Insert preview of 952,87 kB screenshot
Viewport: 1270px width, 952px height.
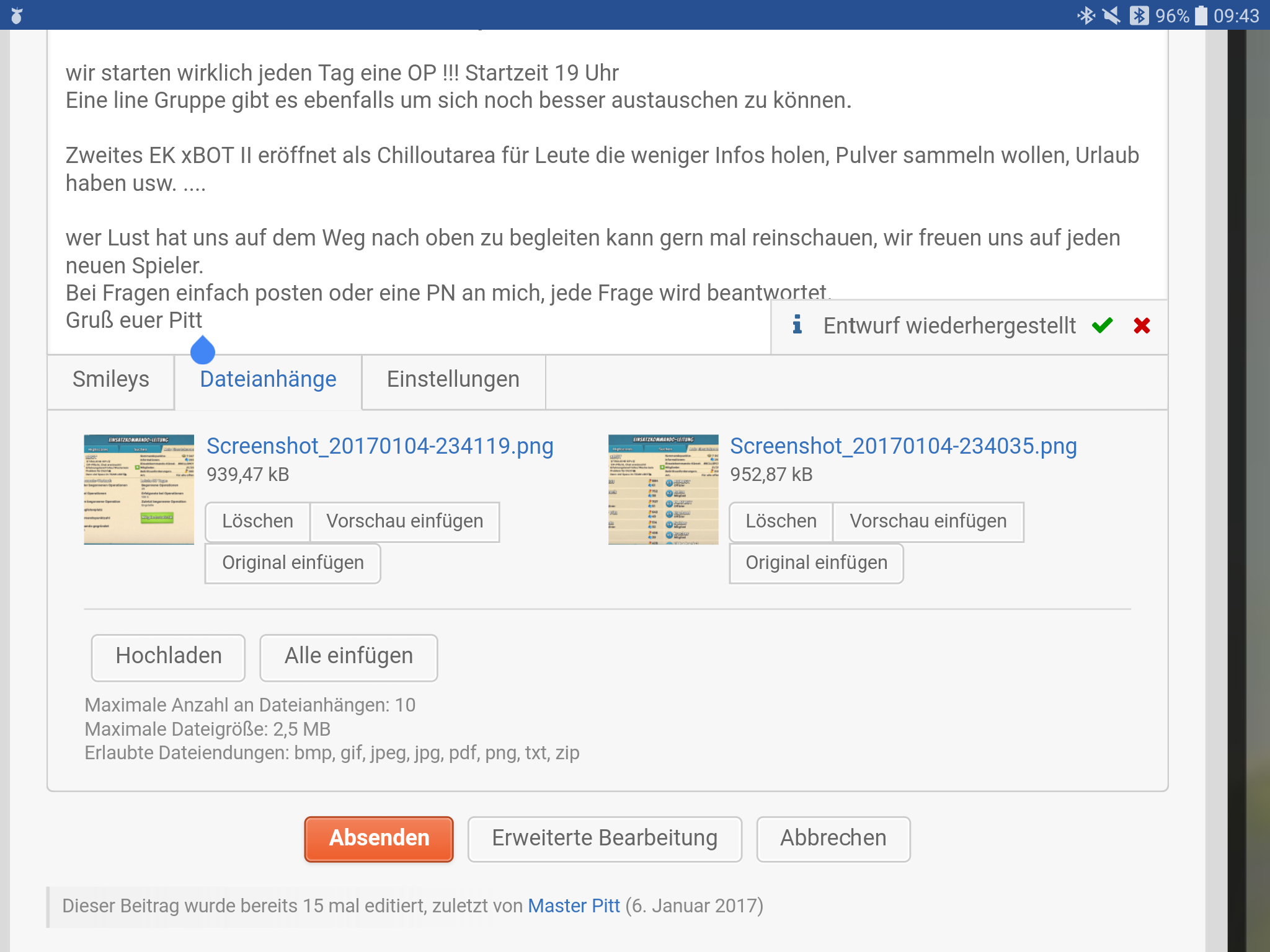click(x=928, y=521)
